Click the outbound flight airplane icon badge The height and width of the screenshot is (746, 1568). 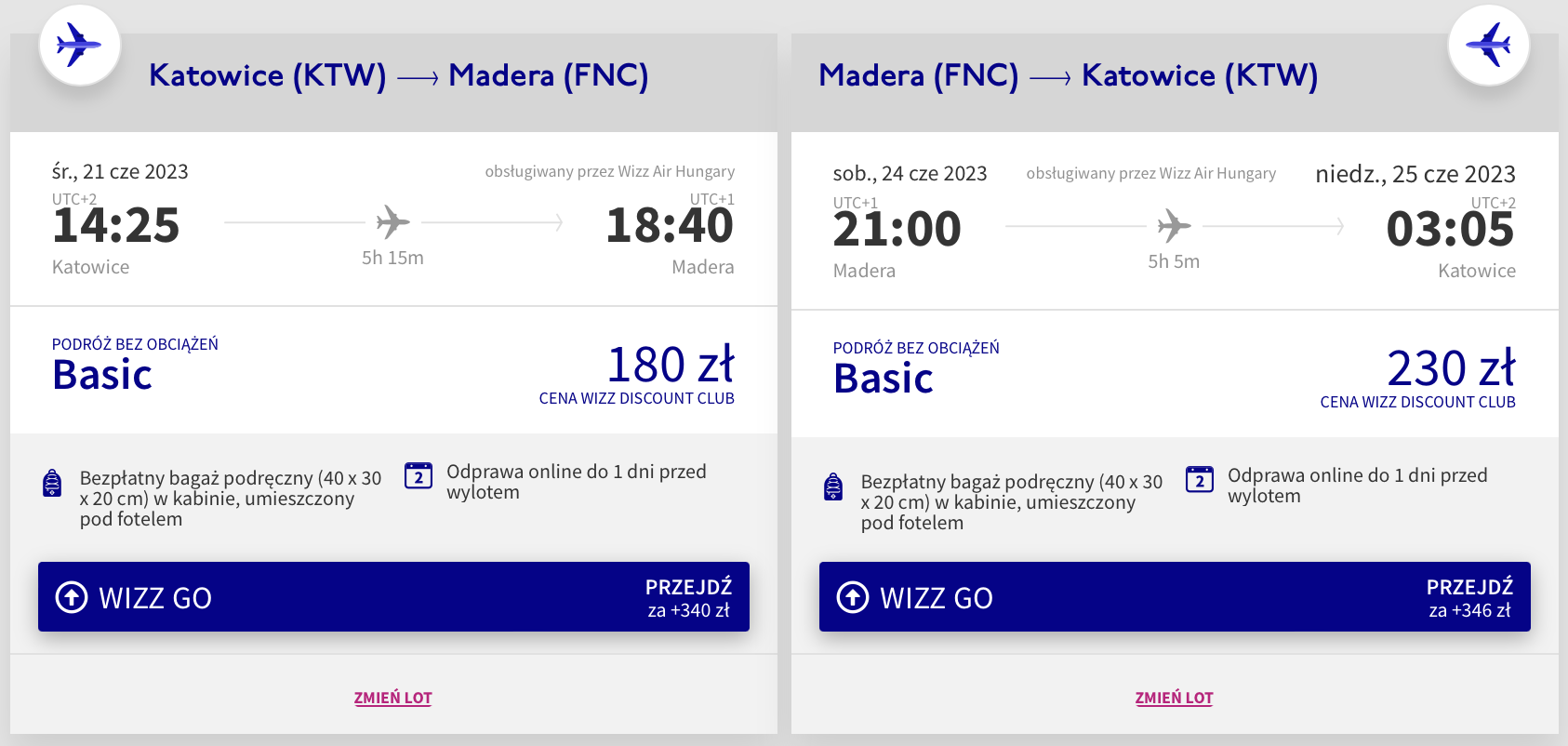click(79, 45)
